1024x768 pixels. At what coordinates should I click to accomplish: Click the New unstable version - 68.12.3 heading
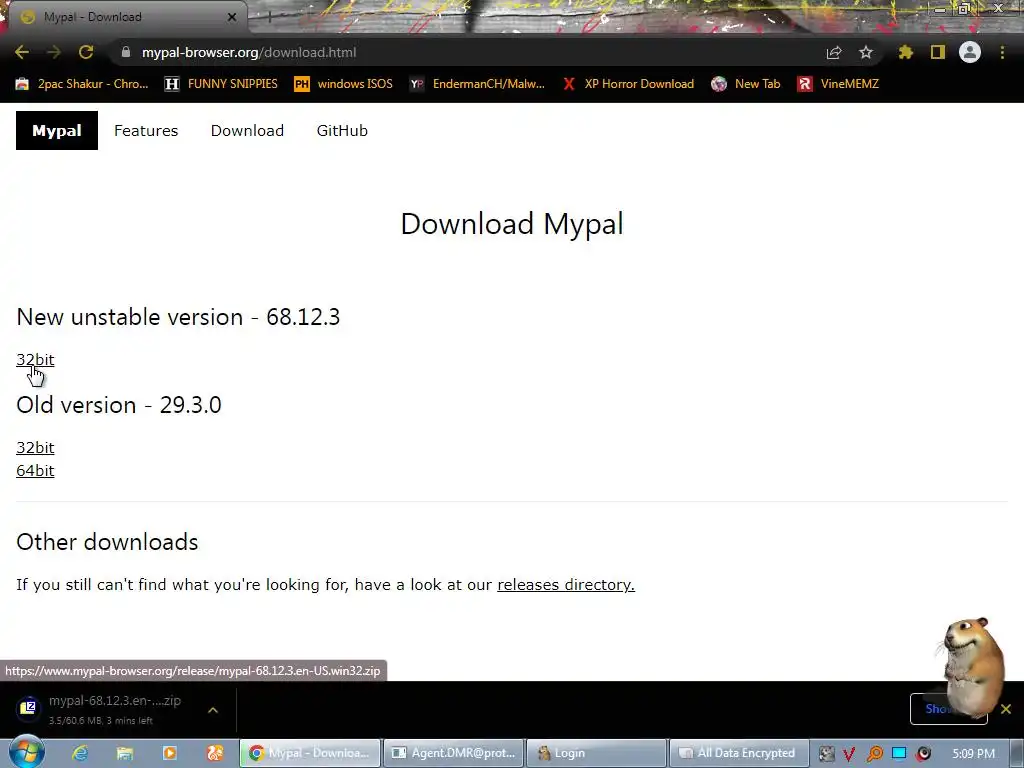(178, 317)
